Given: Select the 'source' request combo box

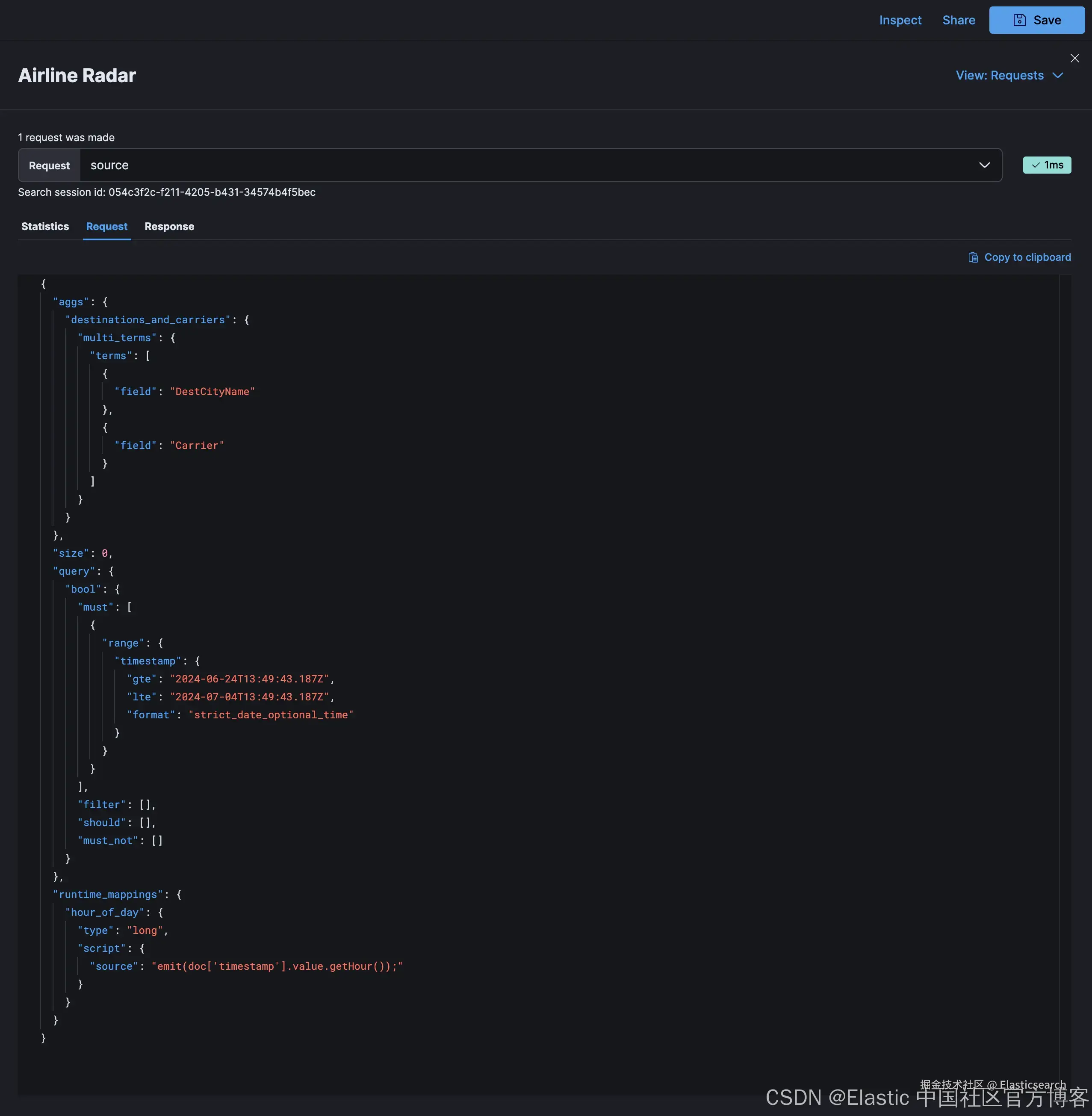Looking at the screenshot, I should coord(516,165).
